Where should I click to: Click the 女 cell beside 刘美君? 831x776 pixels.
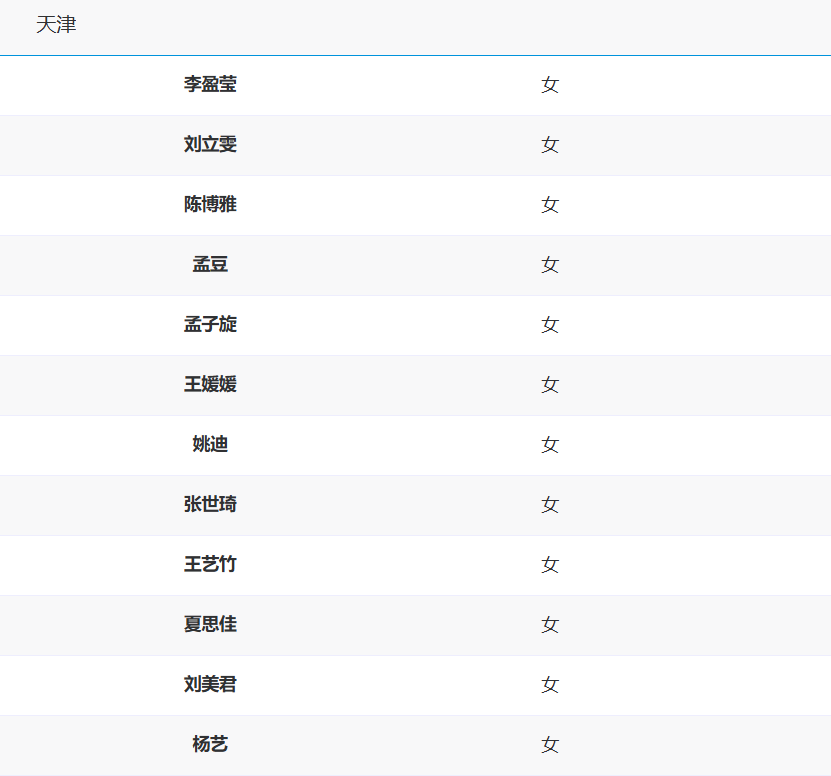click(549, 685)
